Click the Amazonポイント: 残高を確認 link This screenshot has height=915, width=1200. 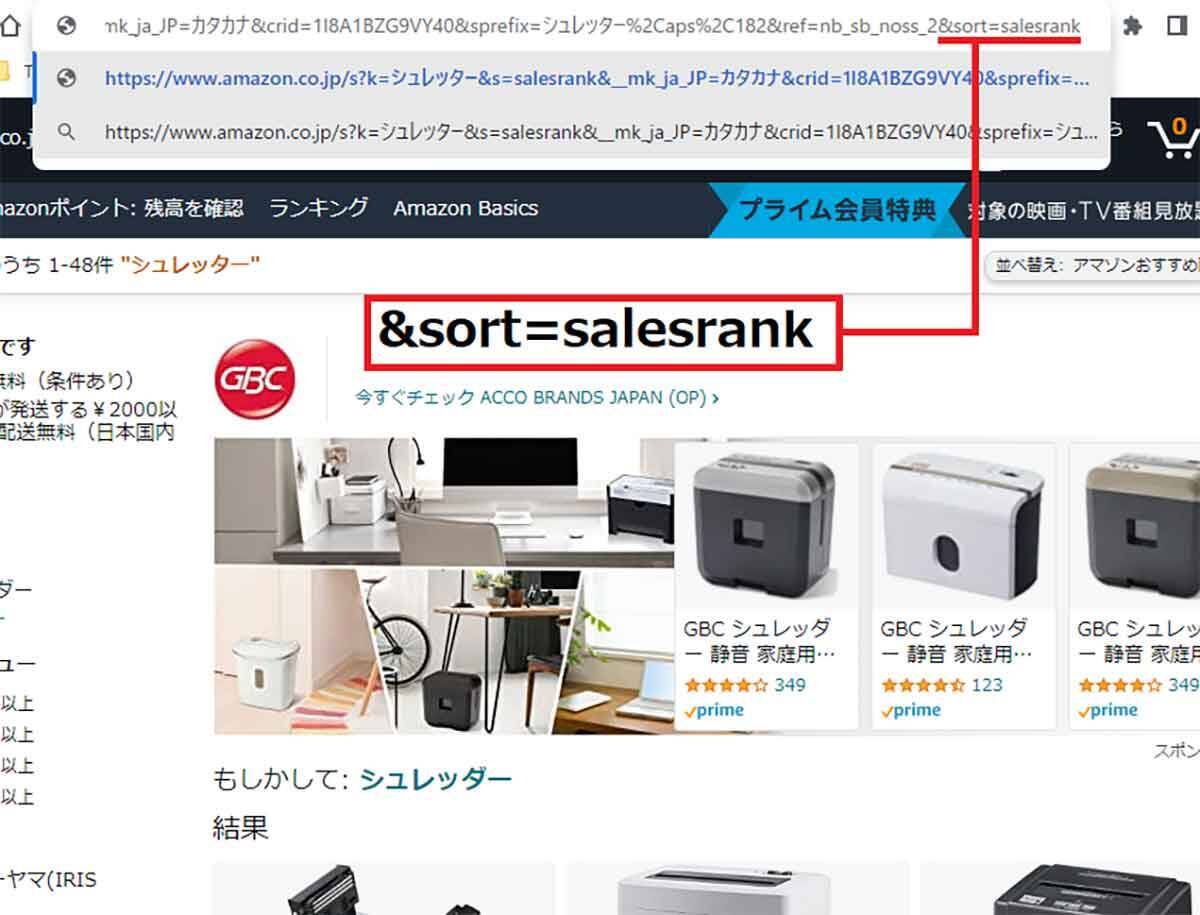pyautogui.click(x=122, y=208)
